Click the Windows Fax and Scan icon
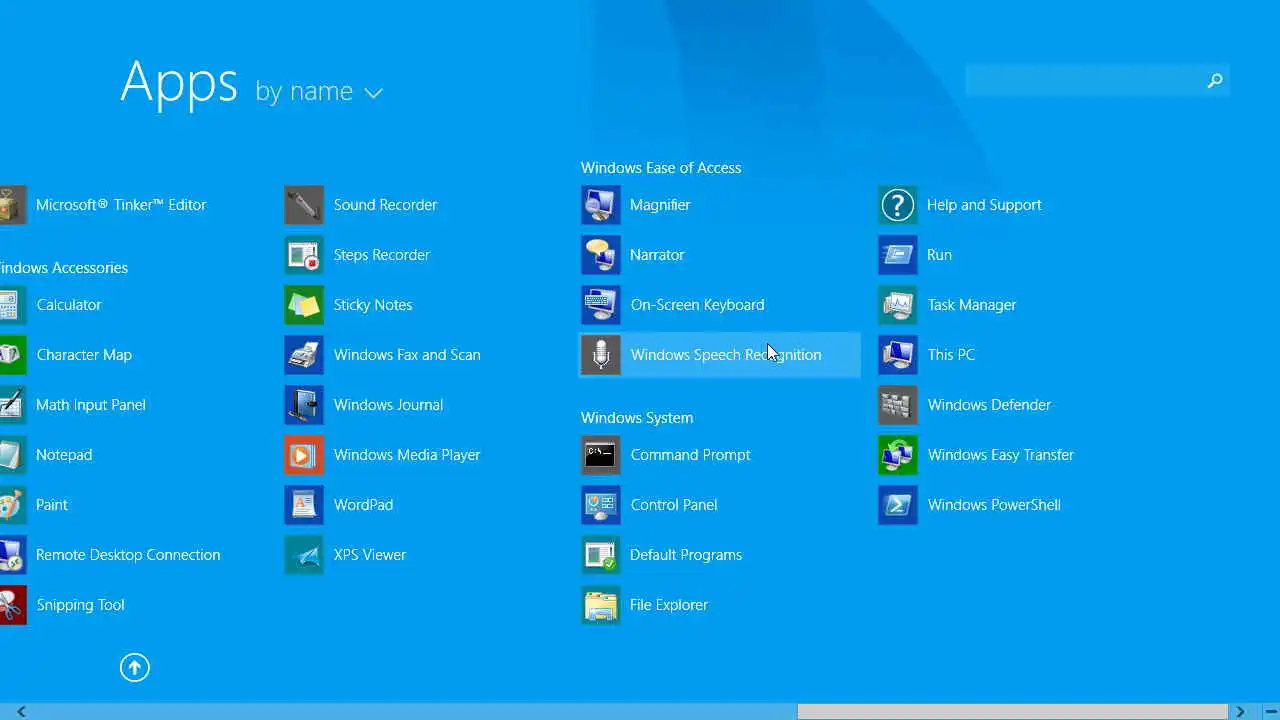The height and width of the screenshot is (720, 1280). pos(304,355)
